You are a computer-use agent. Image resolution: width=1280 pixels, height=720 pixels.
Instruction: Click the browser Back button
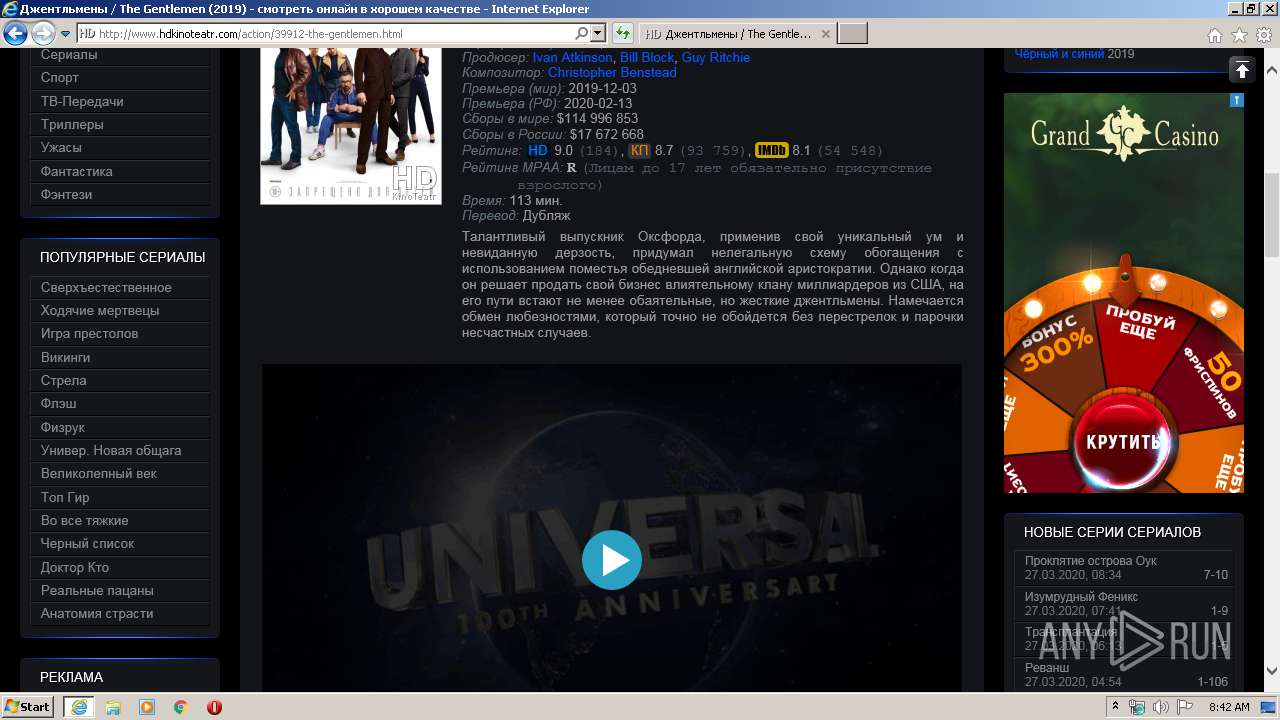pyautogui.click(x=15, y=34)
